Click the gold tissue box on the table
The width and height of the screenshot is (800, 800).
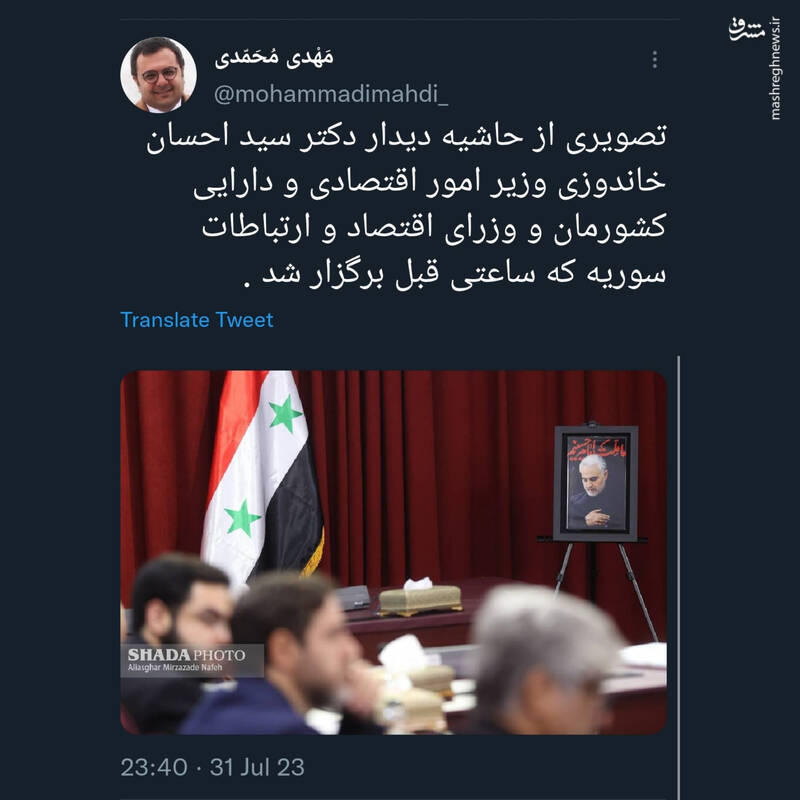[x=420, y=599]
